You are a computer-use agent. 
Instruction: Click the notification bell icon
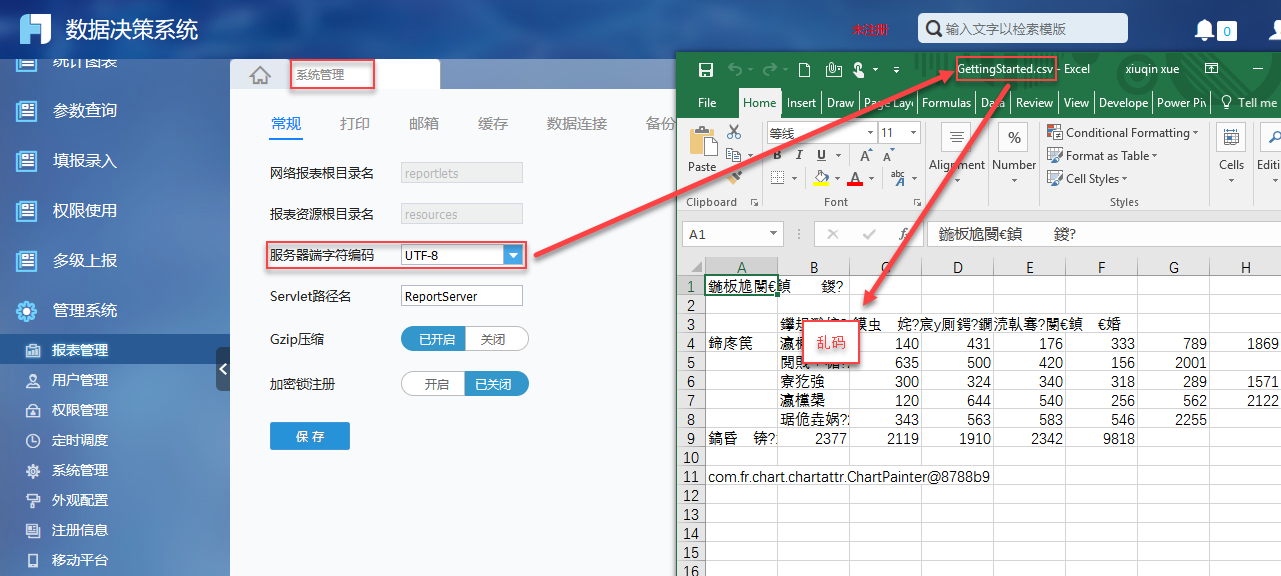(x=1203, y=29)
